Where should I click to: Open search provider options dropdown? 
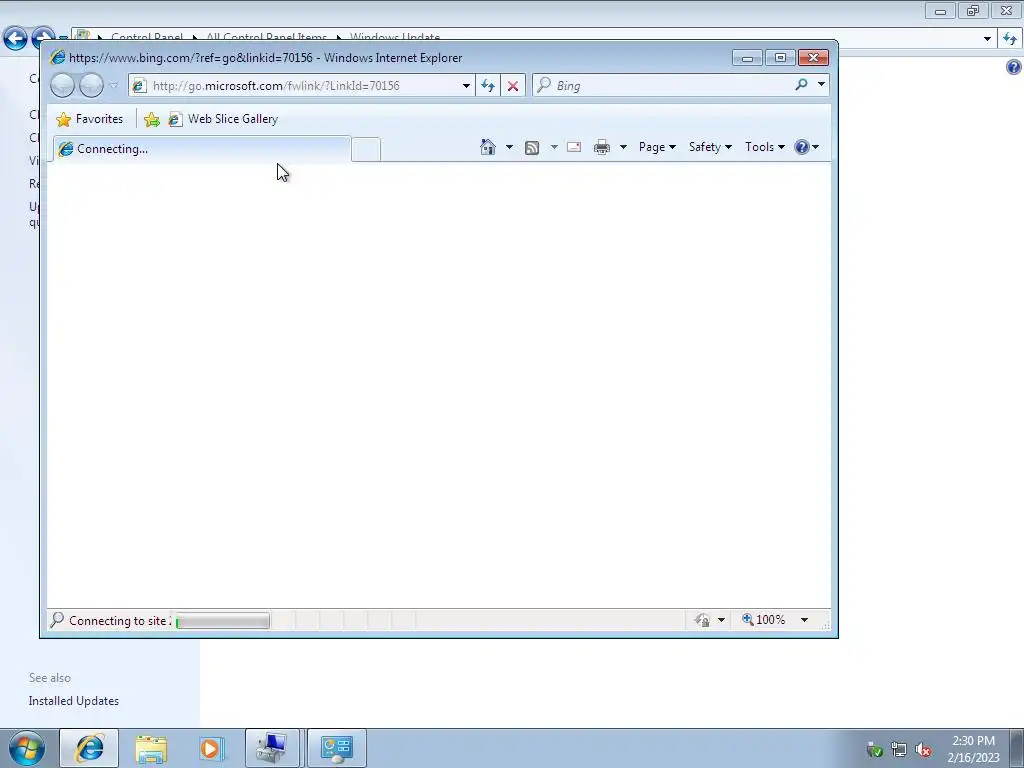(x=822, y=85)
